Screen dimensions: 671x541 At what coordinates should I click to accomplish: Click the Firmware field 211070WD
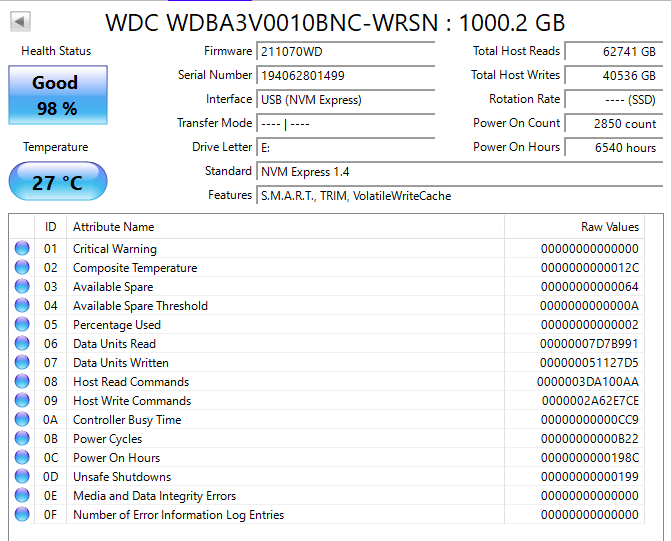pos(346,51)
